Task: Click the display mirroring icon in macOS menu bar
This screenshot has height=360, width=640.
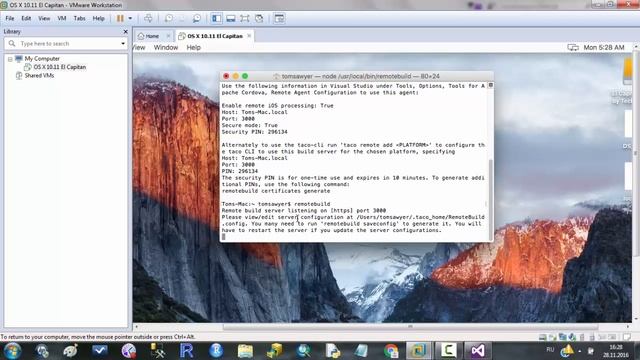Action: 573,47
